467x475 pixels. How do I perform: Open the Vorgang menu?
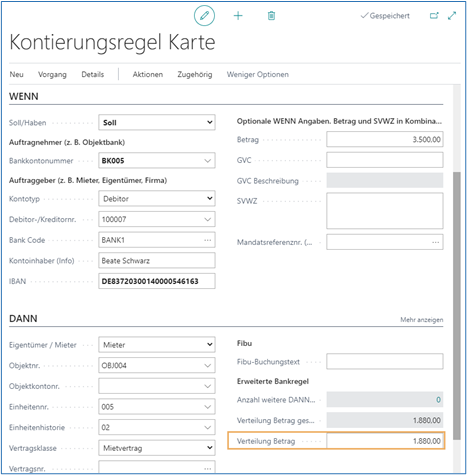[52, 74]
